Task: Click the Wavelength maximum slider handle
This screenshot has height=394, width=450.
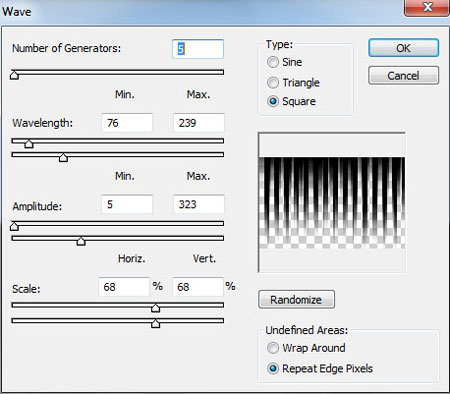Action: click(x=63, y=157)
